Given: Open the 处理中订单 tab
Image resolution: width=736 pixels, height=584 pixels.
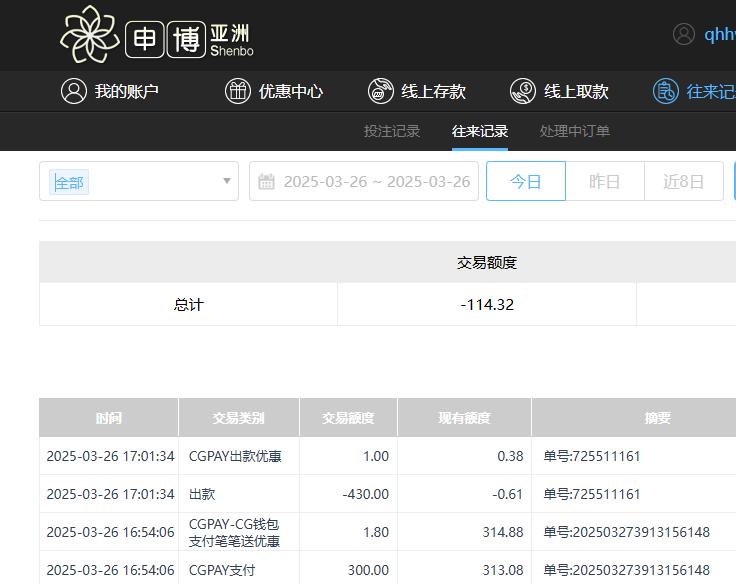Looking at the screenshot, I should [574, 131].
